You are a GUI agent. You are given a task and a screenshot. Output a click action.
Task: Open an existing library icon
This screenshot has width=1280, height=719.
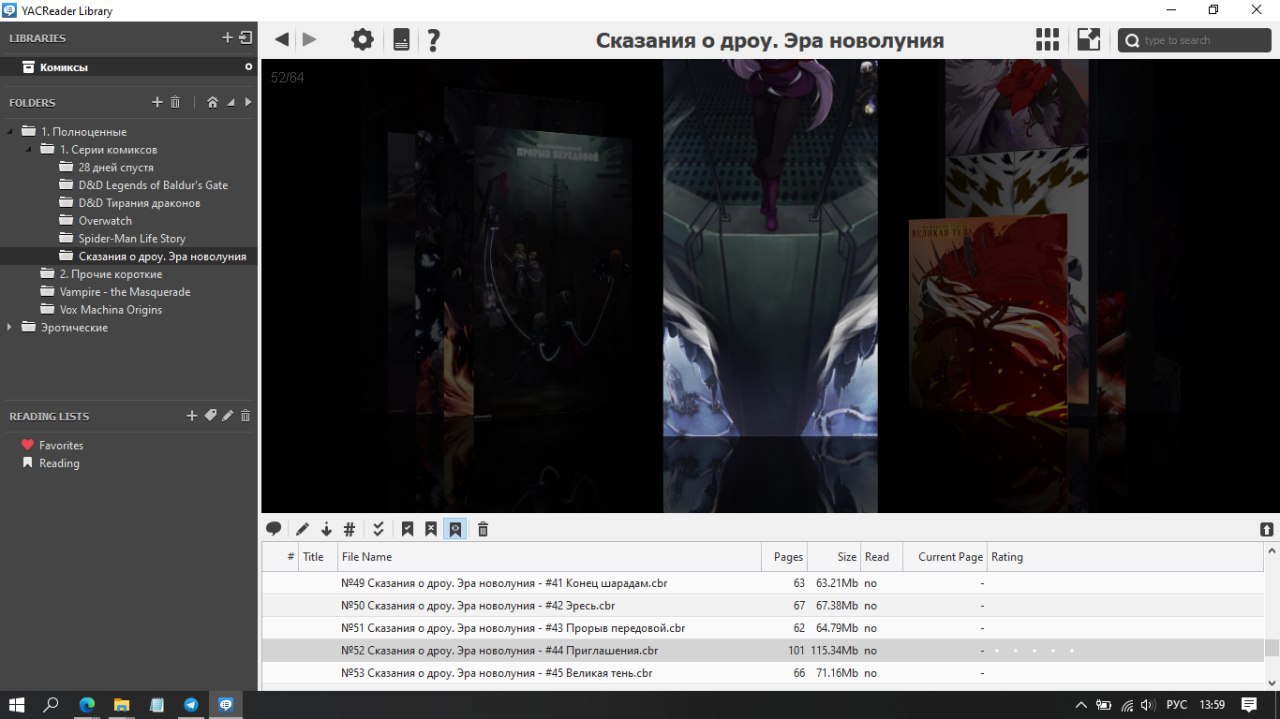246,38
